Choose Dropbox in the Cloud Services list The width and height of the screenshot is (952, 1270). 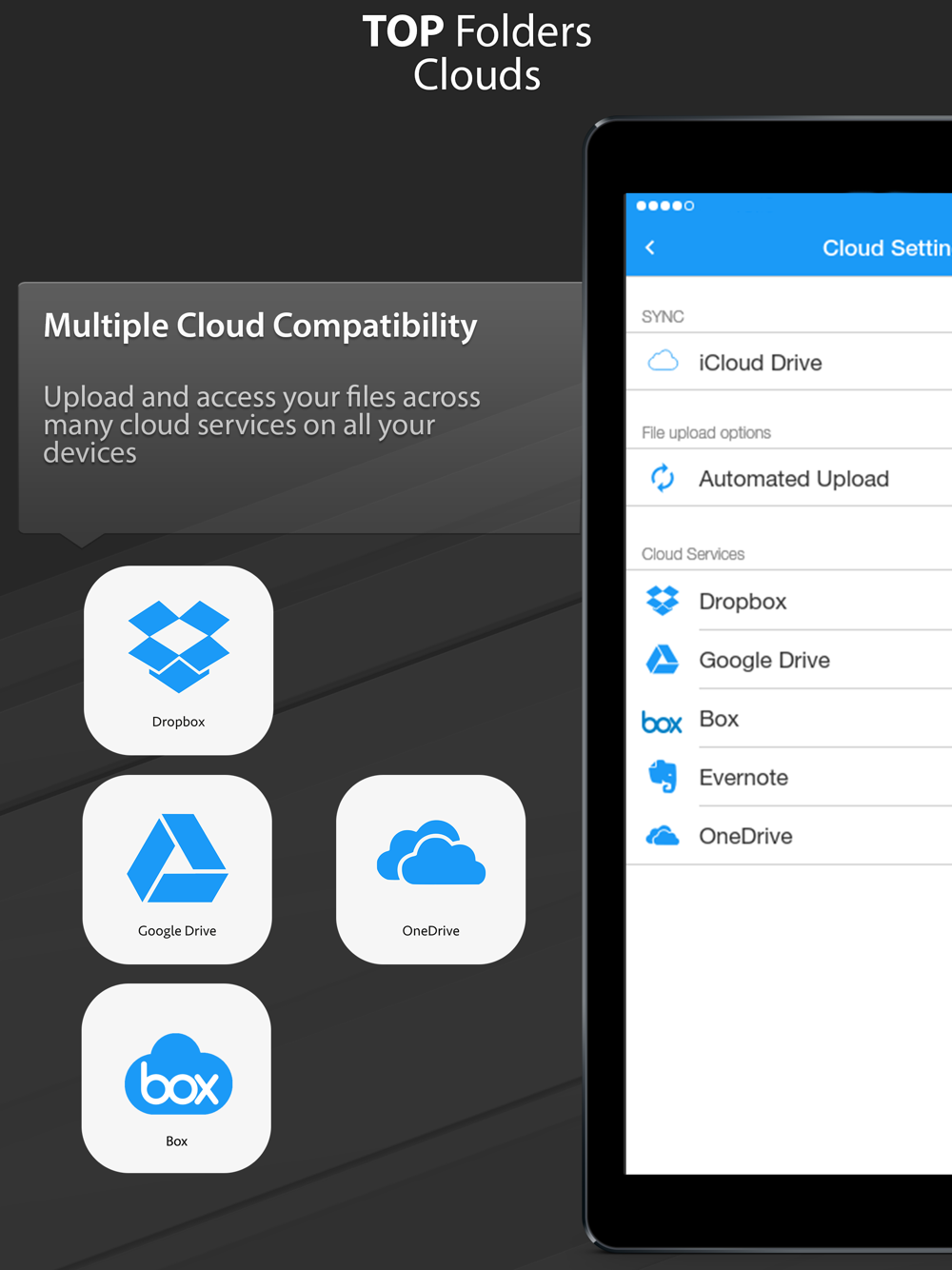click(789, 601)
